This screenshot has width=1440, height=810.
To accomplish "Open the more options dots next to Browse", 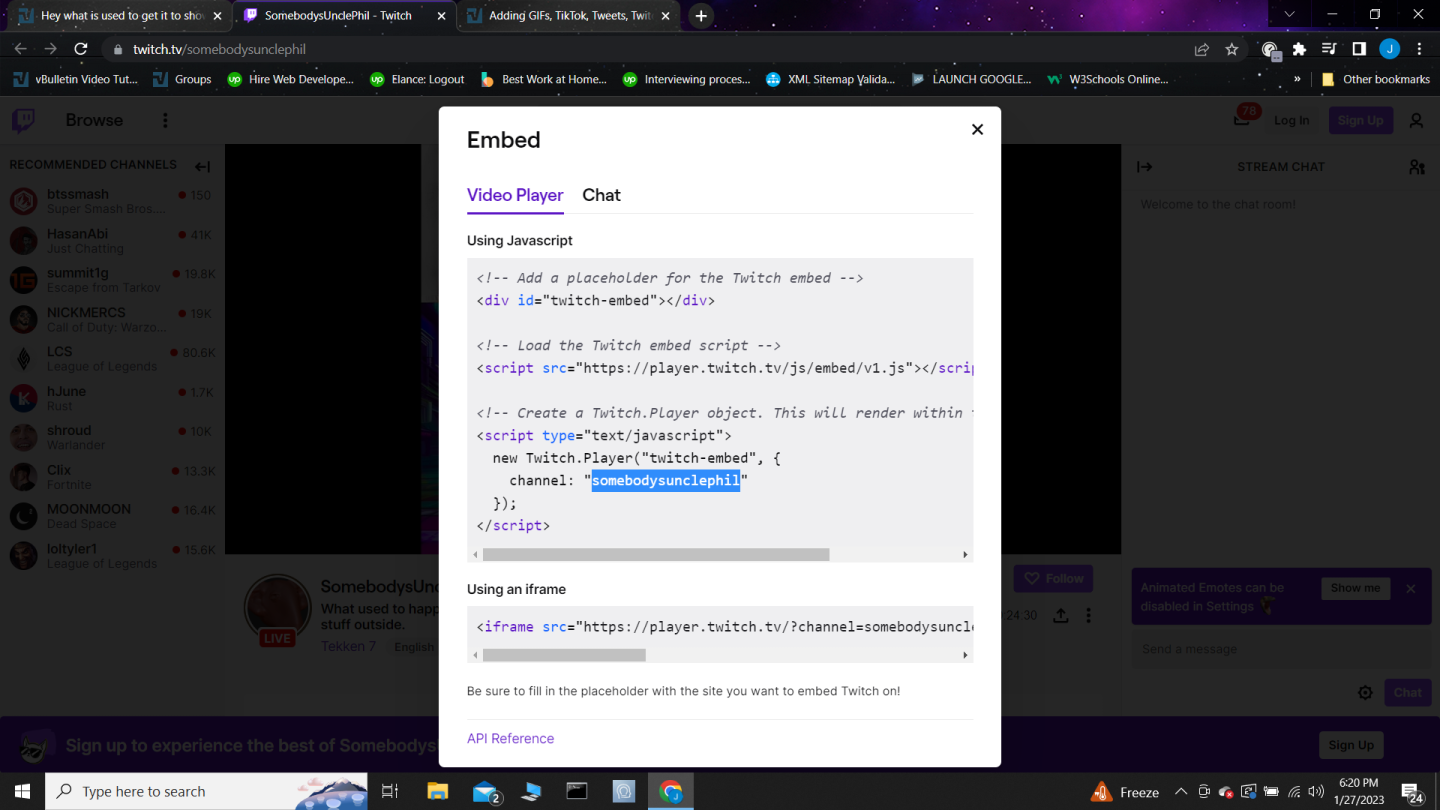I will 165,121.
